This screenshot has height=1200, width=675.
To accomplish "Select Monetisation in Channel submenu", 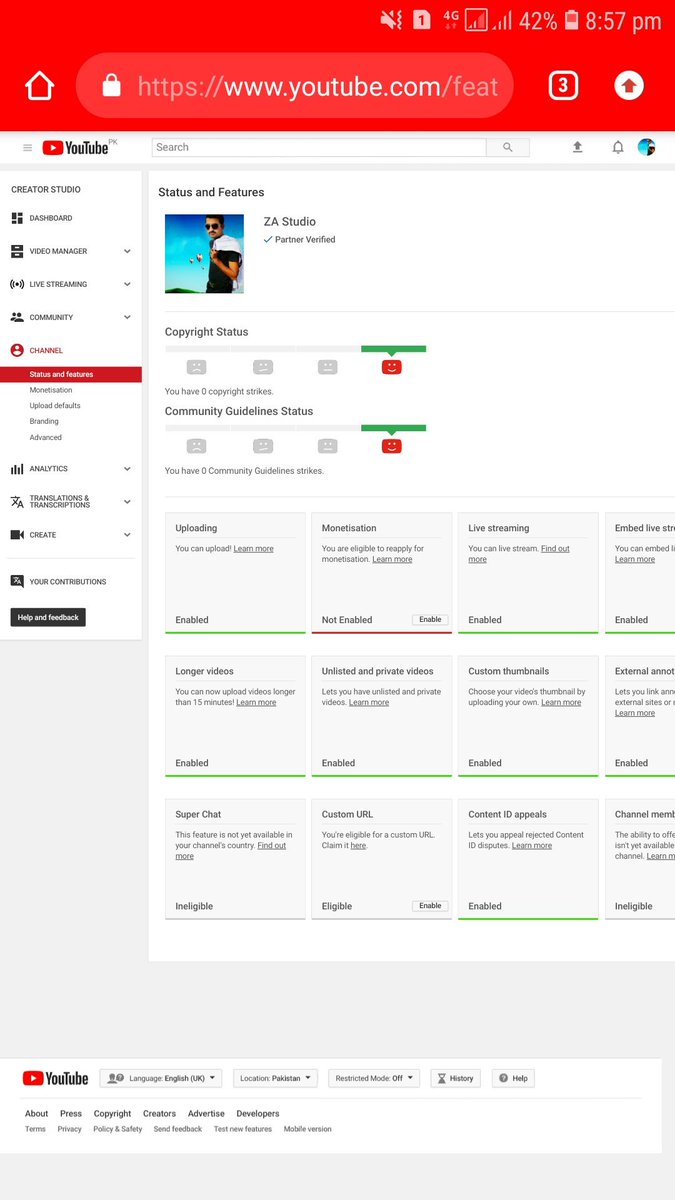I will coord(51,390).
